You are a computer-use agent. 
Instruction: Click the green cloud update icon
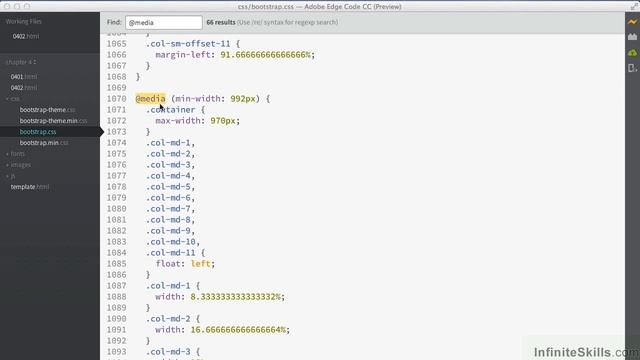pos(632,53)
